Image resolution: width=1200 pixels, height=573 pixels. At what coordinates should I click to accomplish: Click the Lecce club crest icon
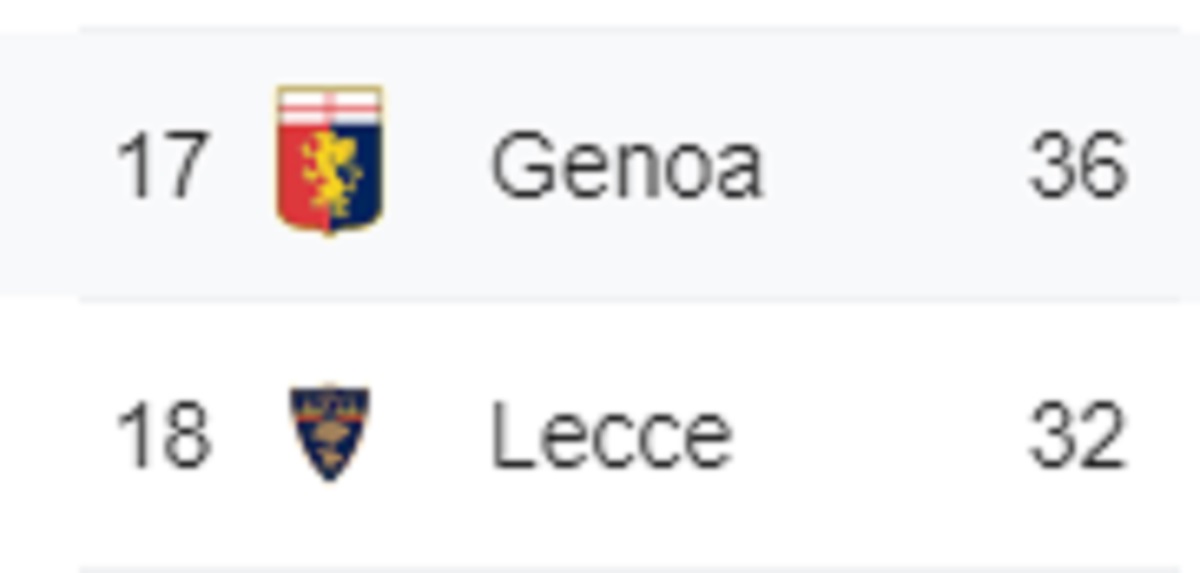point(330,432)
